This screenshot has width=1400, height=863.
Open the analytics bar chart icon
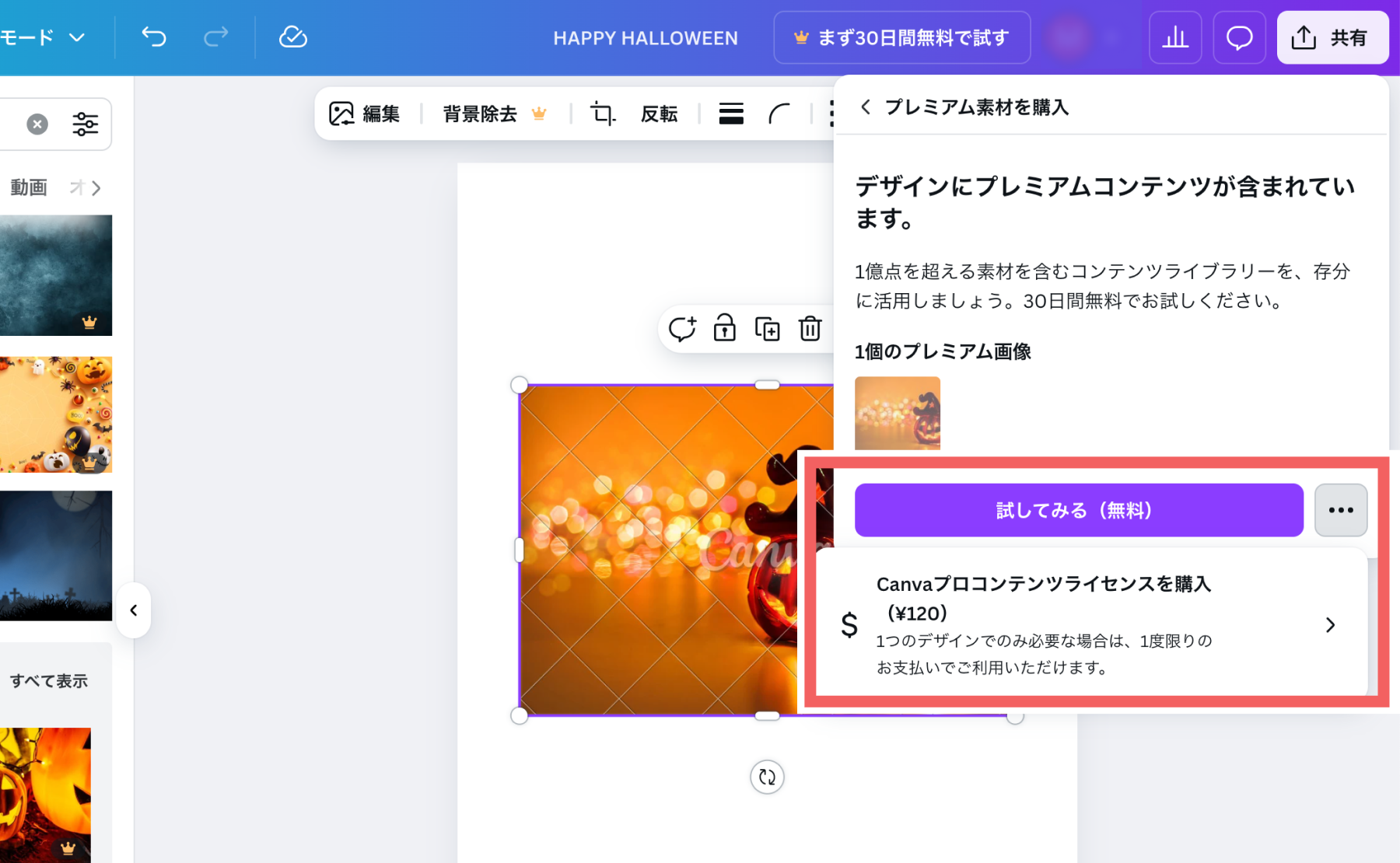tap(1174, 37)
